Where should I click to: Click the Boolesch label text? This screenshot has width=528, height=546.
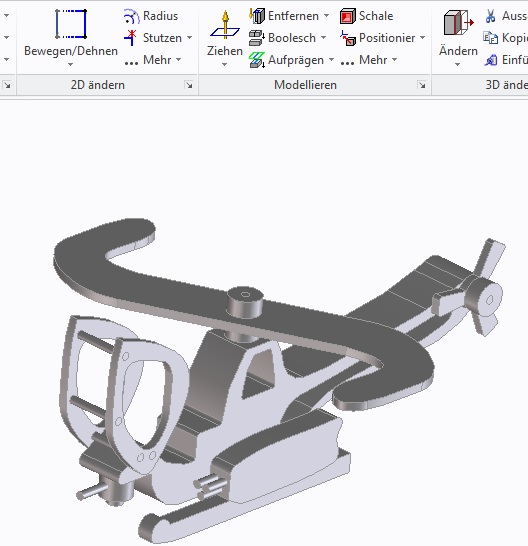point(292,38)
